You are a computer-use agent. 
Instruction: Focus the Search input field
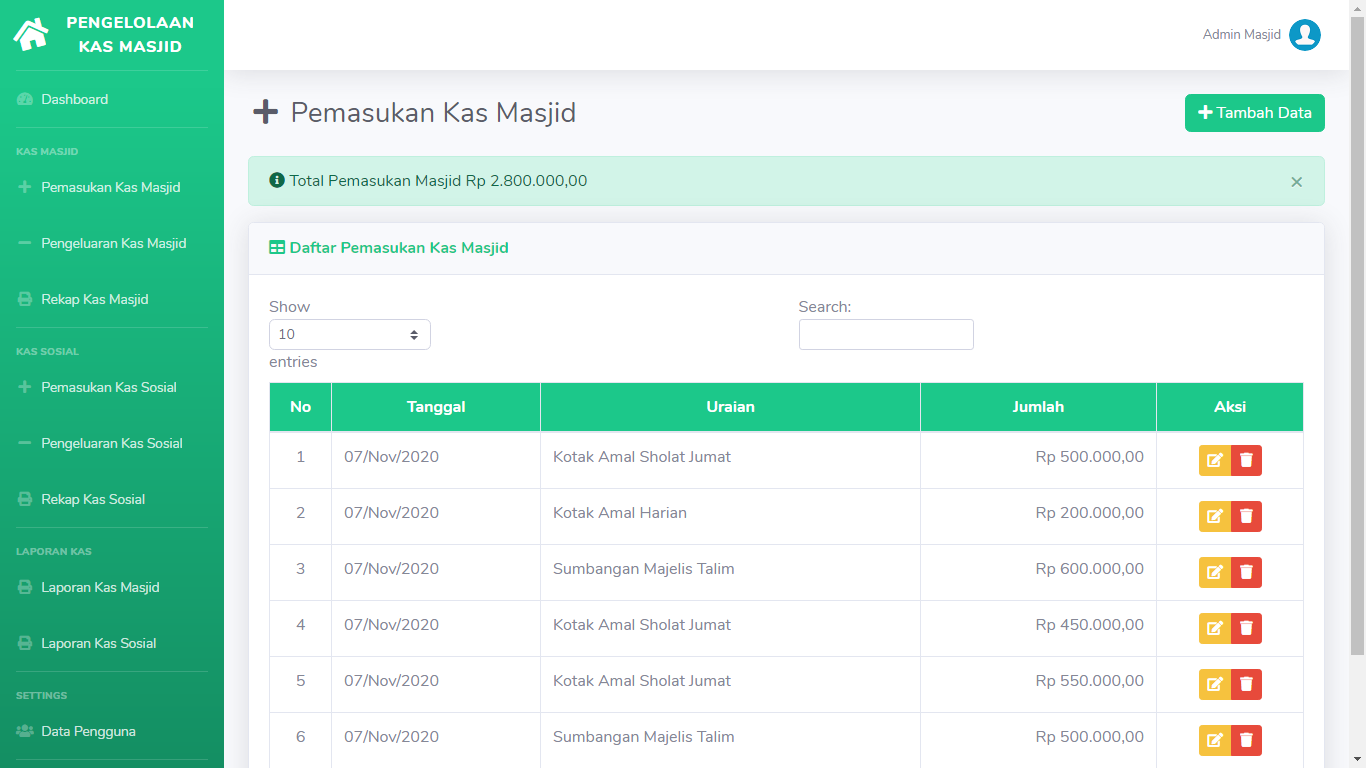[886, 335]
